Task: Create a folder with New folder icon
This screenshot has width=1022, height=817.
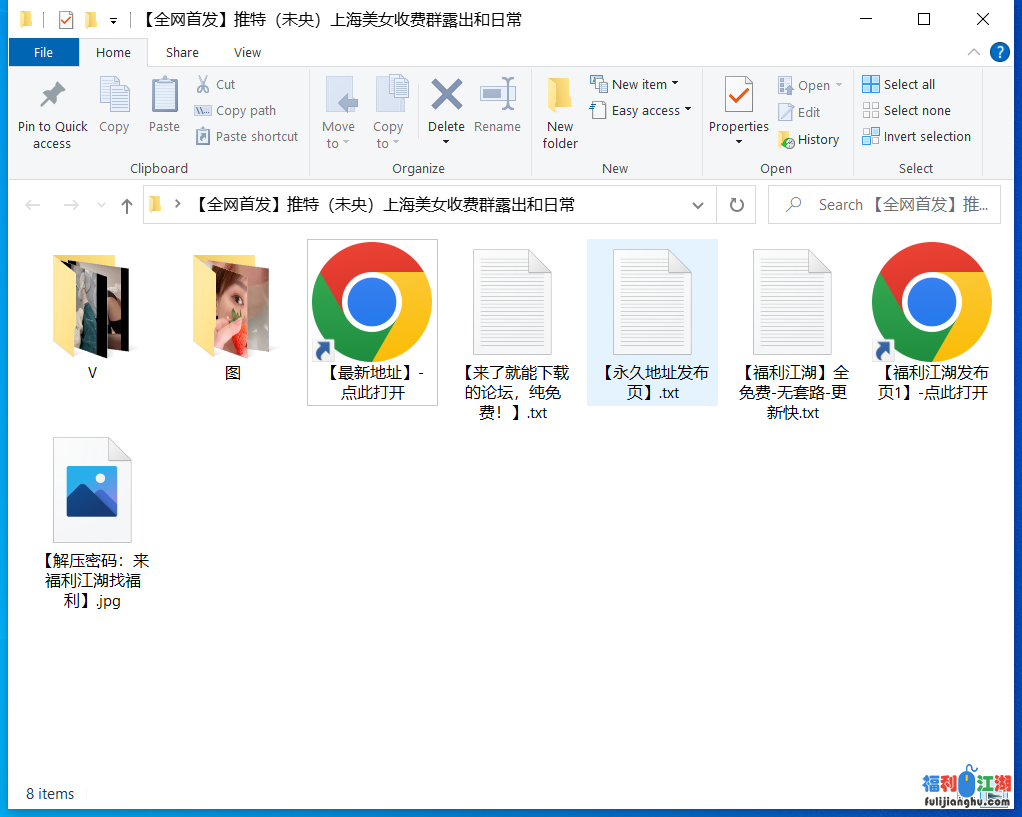Action: [560, 95]
